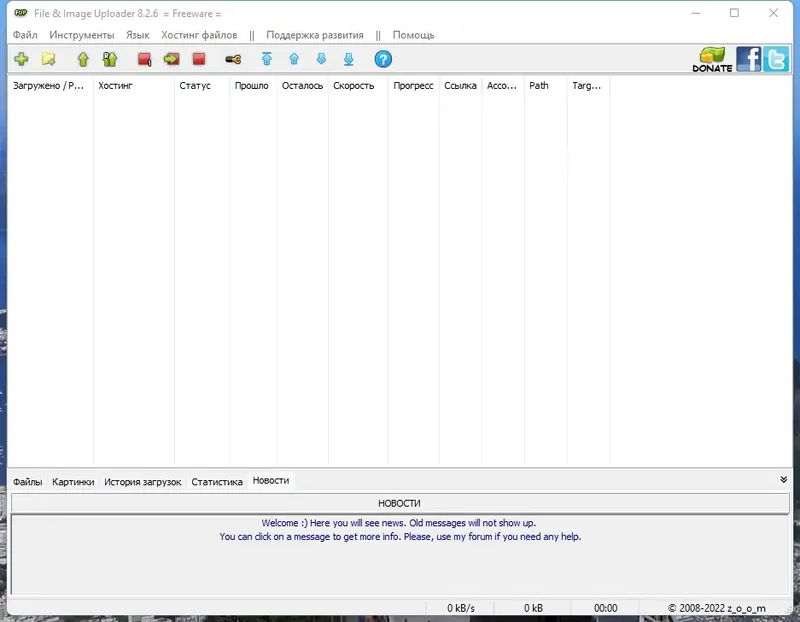This screenshot has width=800, height=622.
Task: Open the Инструменты menu
Action: 82,35
